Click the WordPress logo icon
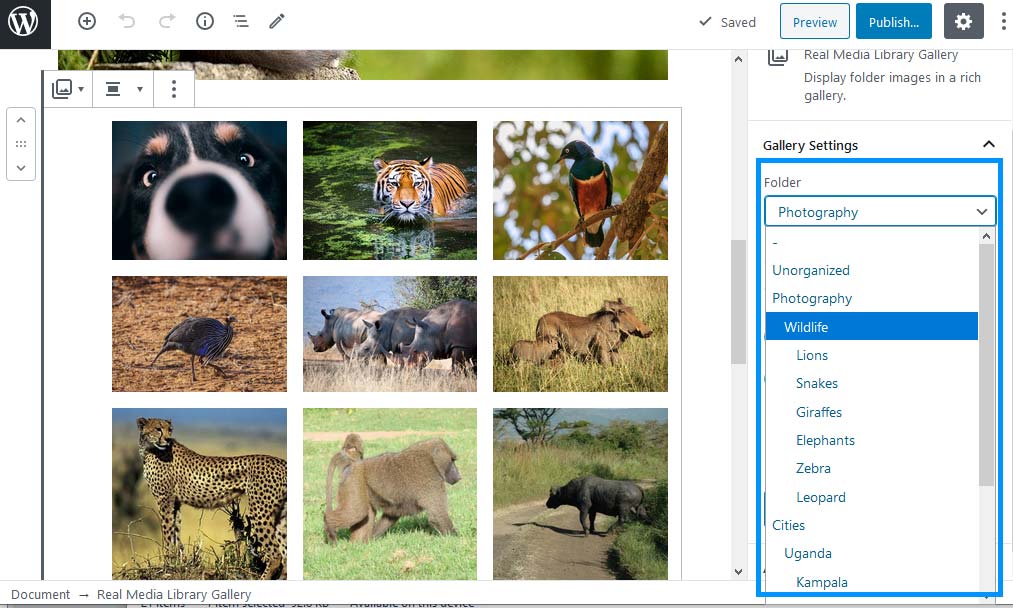 23,21
